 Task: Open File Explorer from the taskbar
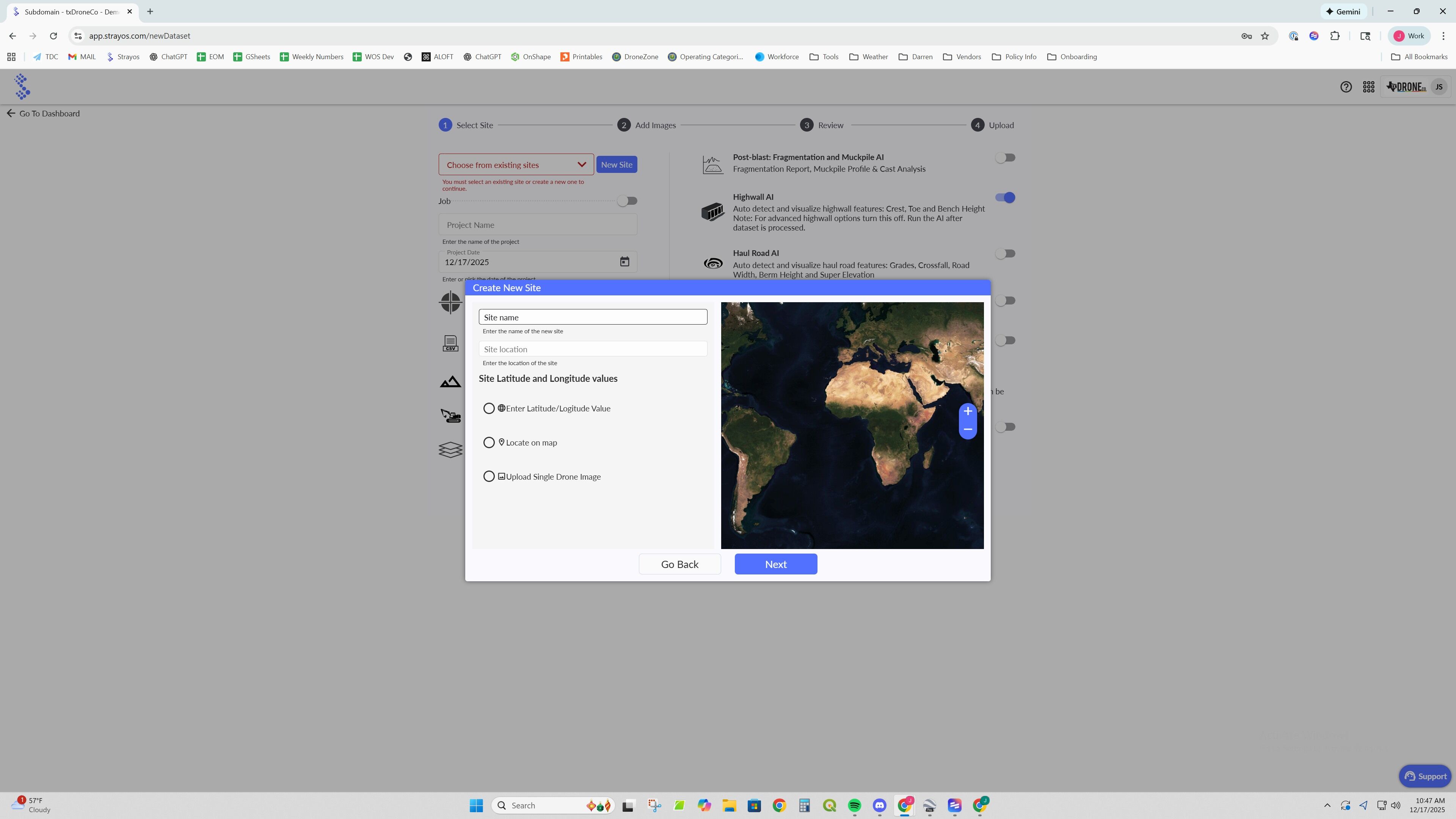[x=729, y=805]
